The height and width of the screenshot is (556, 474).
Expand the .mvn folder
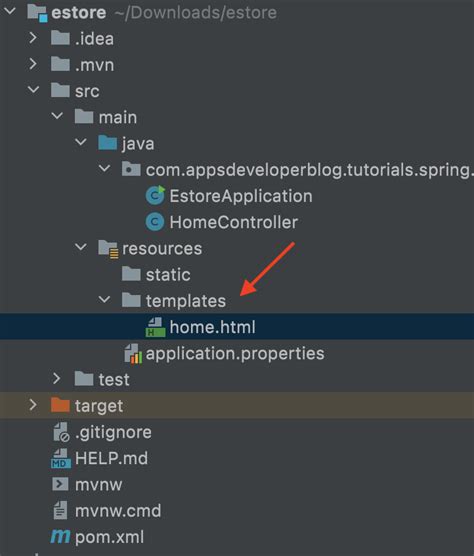33,64
